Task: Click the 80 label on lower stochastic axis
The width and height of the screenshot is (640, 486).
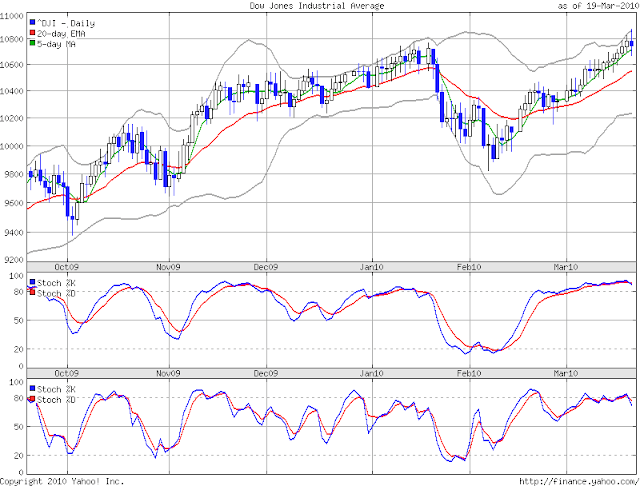Action: click(x=19, y=398)
